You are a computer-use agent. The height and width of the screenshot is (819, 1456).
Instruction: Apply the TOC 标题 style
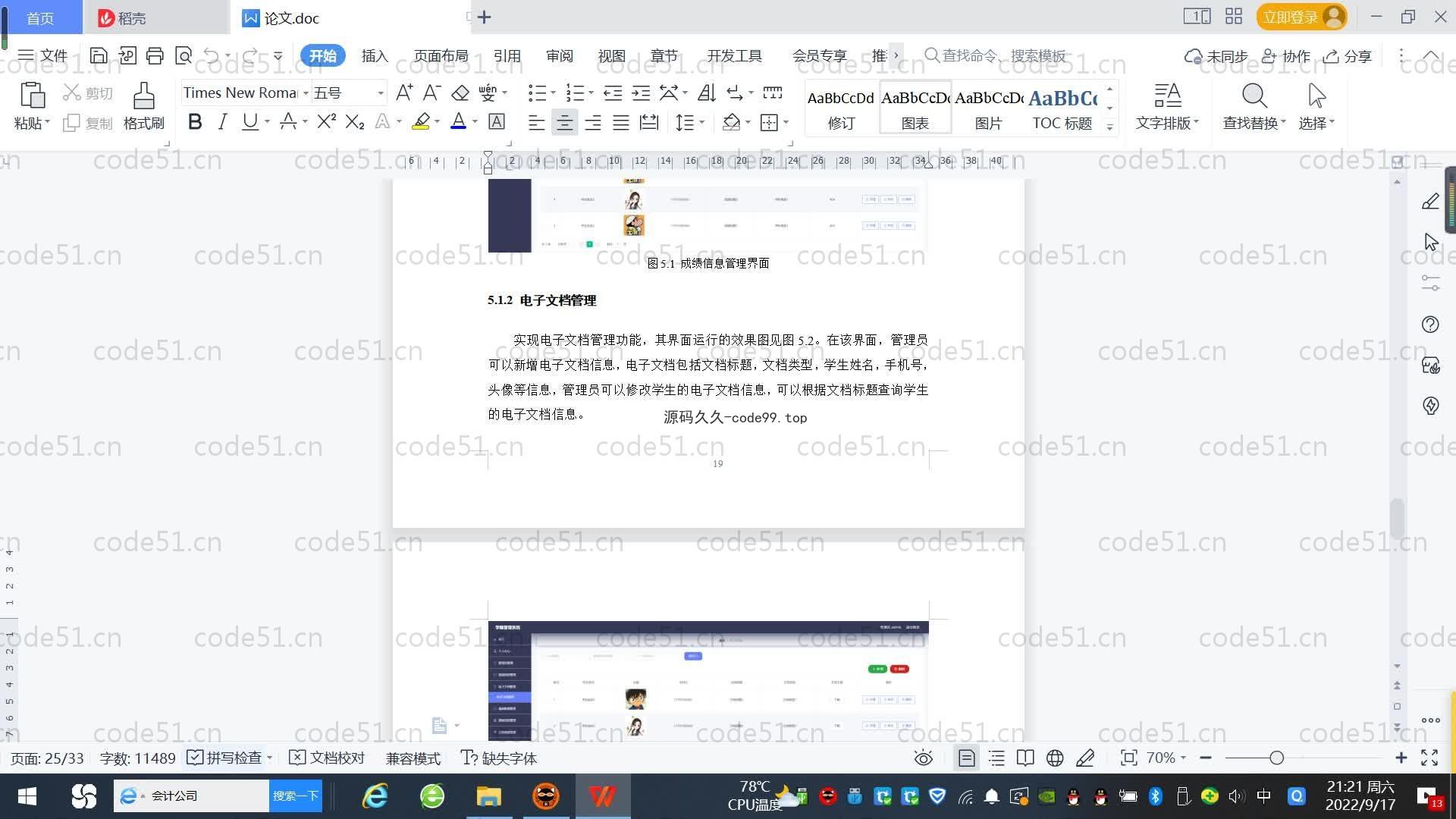[1062, 108]
